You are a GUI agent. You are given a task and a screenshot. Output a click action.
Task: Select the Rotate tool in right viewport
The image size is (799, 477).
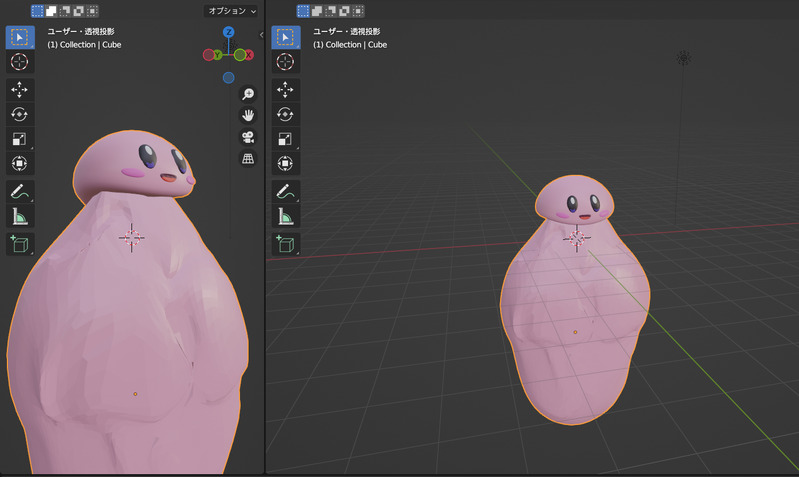[x=285, y=114]
